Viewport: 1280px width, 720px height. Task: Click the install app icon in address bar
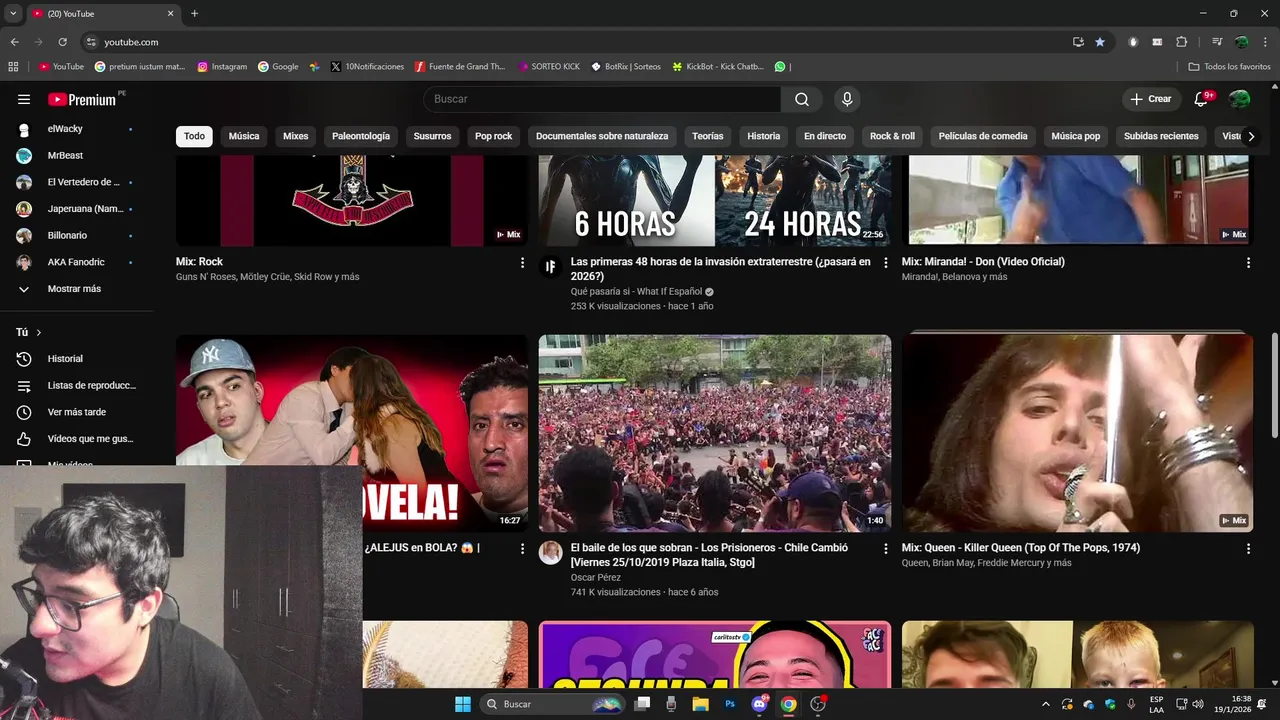(1078, 42)
